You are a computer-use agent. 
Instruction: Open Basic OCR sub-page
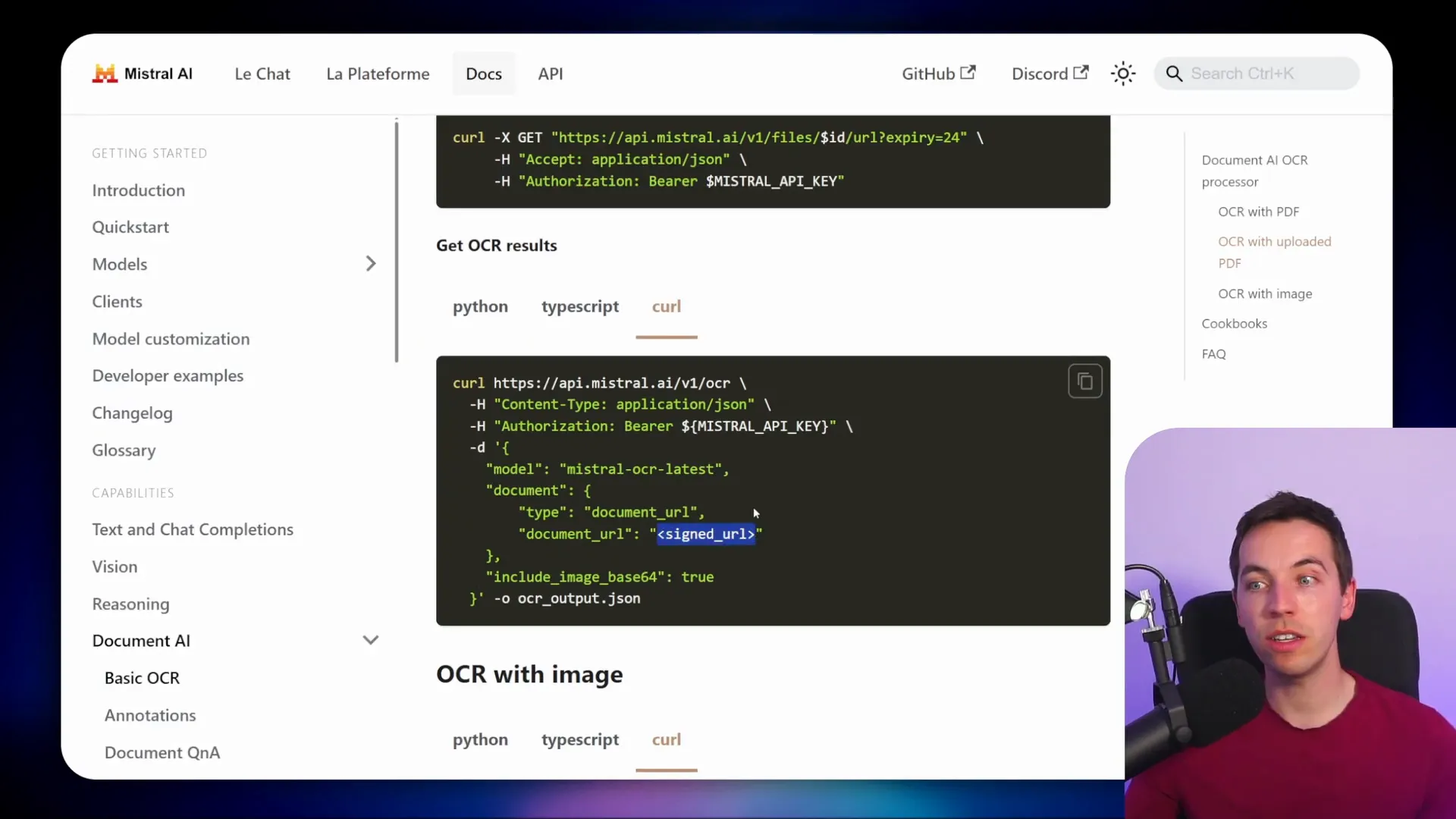pos(142,678)
